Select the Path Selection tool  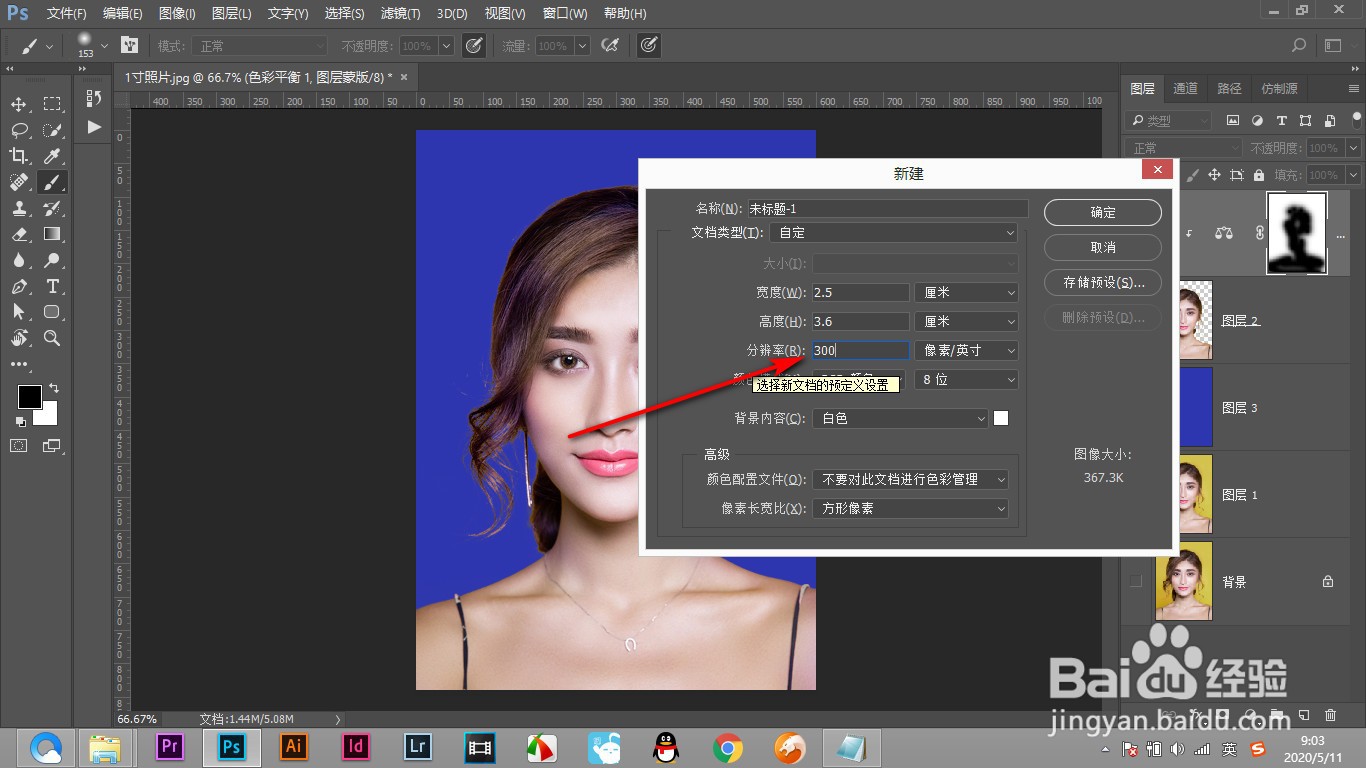(x=19, y=312)
